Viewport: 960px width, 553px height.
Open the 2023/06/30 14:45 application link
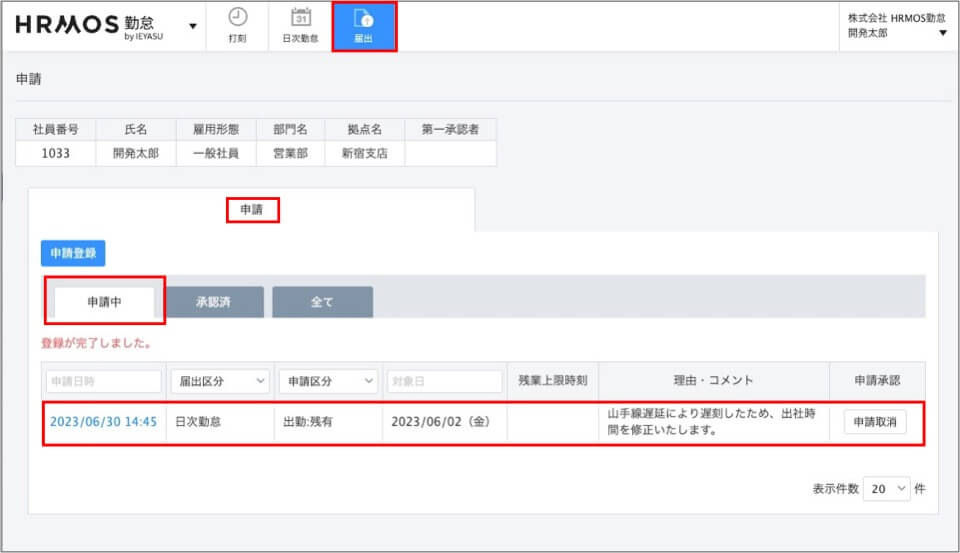tap(103, 422)
